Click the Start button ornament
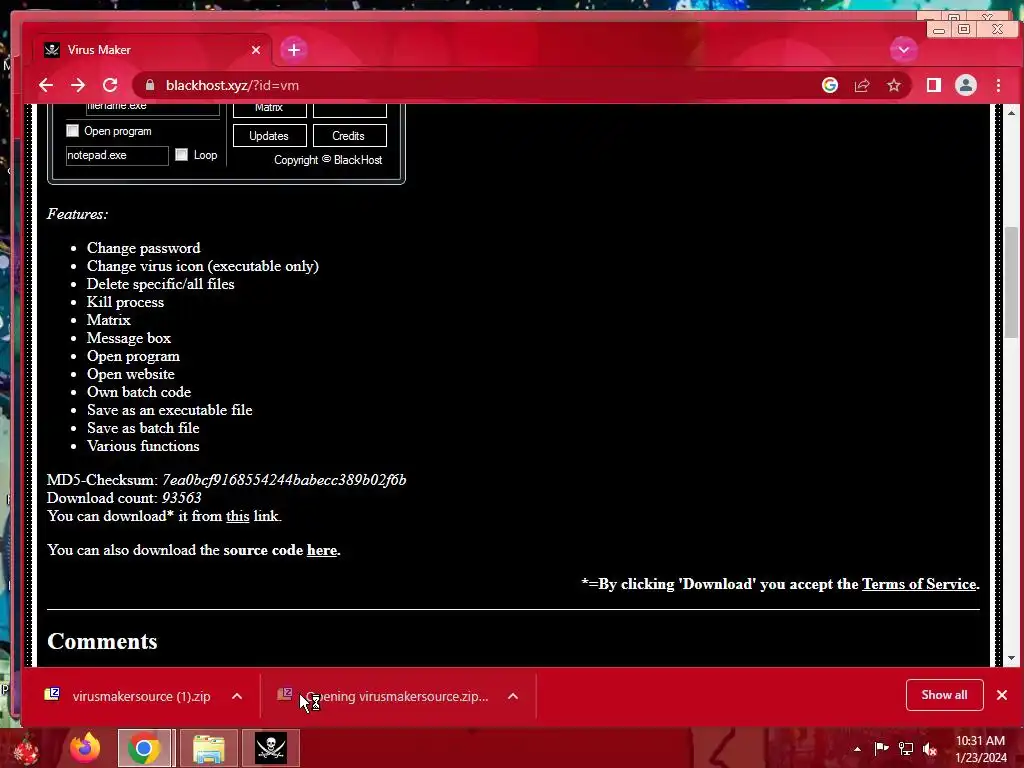The height and width of the screenshot is (768, 1024). (27, 750)
